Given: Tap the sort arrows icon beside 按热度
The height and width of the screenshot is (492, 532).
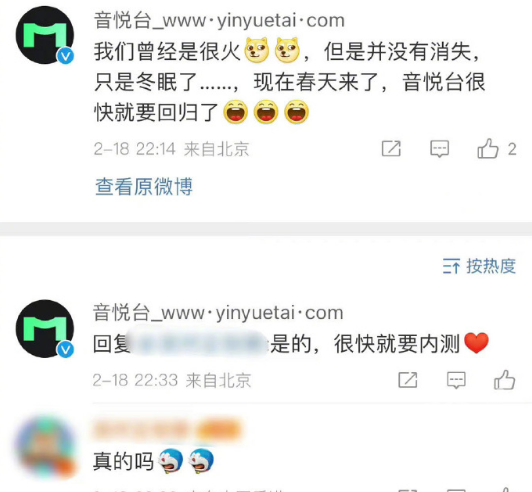Looking at the screenshot, I should click(451, 266).
